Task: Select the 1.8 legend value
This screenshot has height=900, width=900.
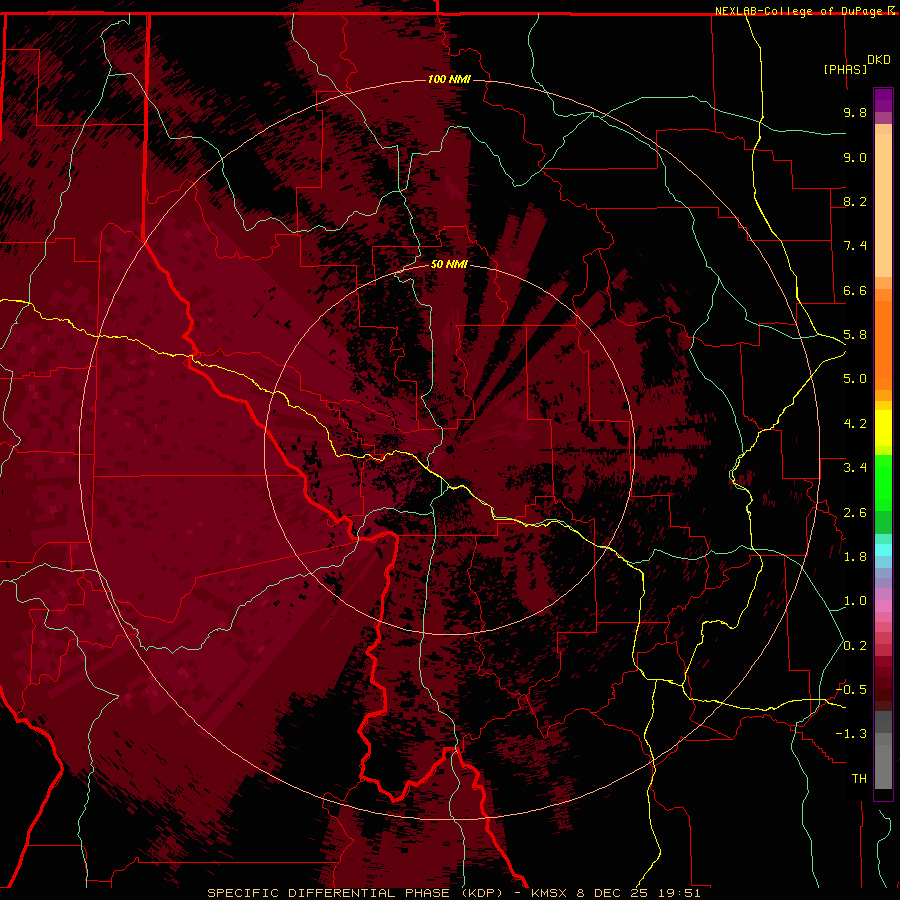Action: click(x=855, y=557)
